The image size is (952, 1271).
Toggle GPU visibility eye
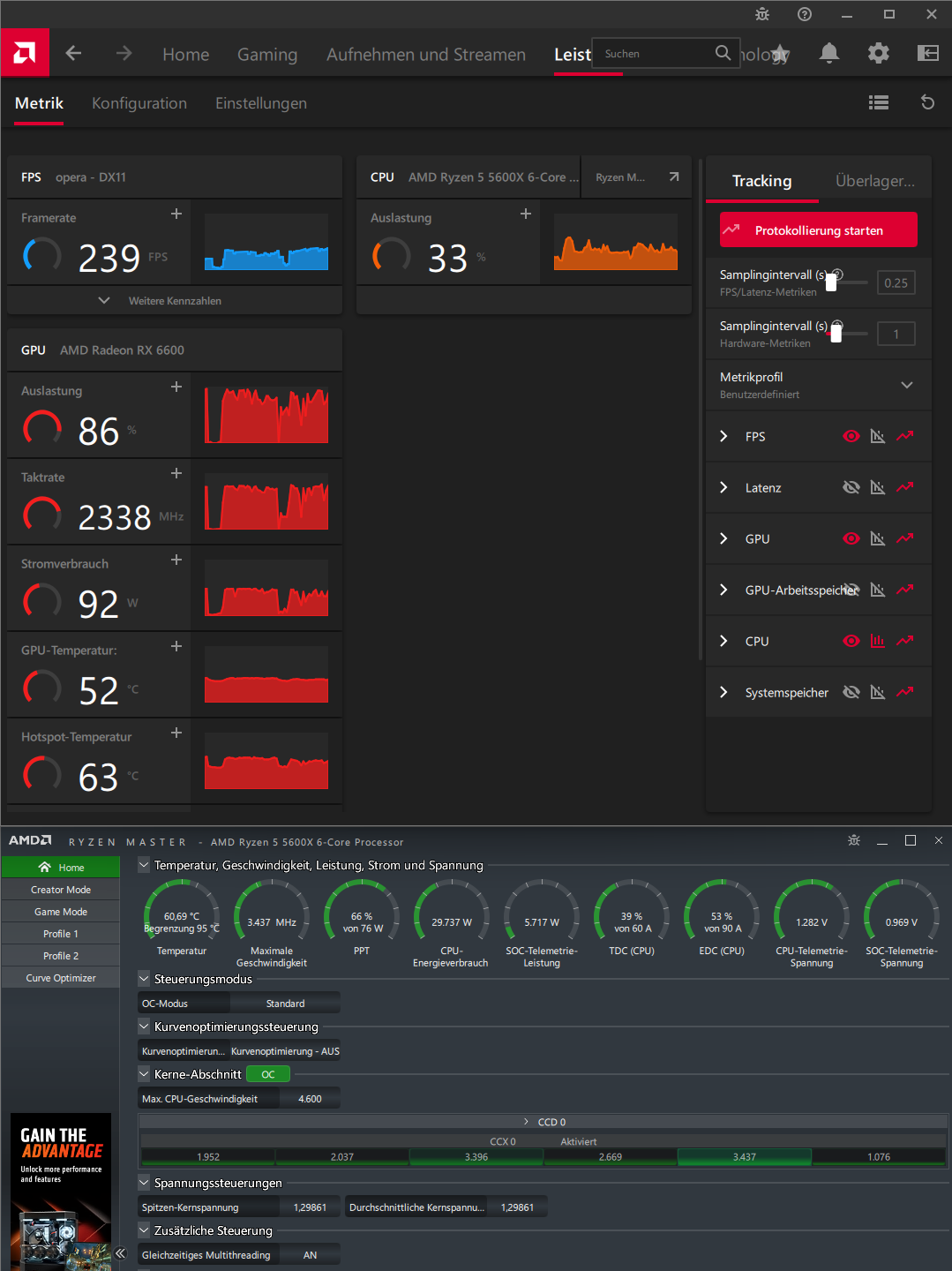pyautogui.click(x=851, y=538)
